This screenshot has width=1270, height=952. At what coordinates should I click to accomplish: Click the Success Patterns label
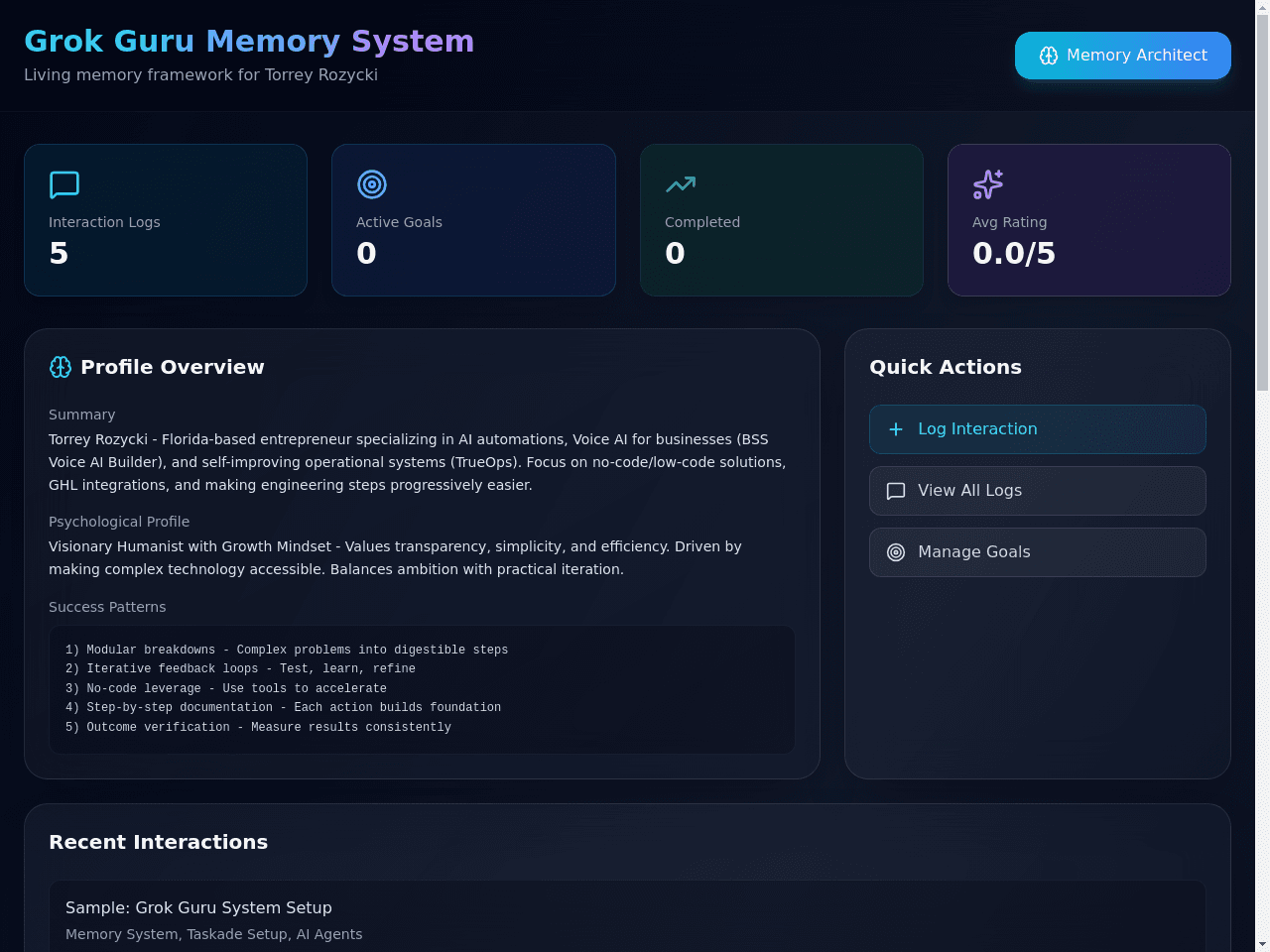tap(107, 607)
